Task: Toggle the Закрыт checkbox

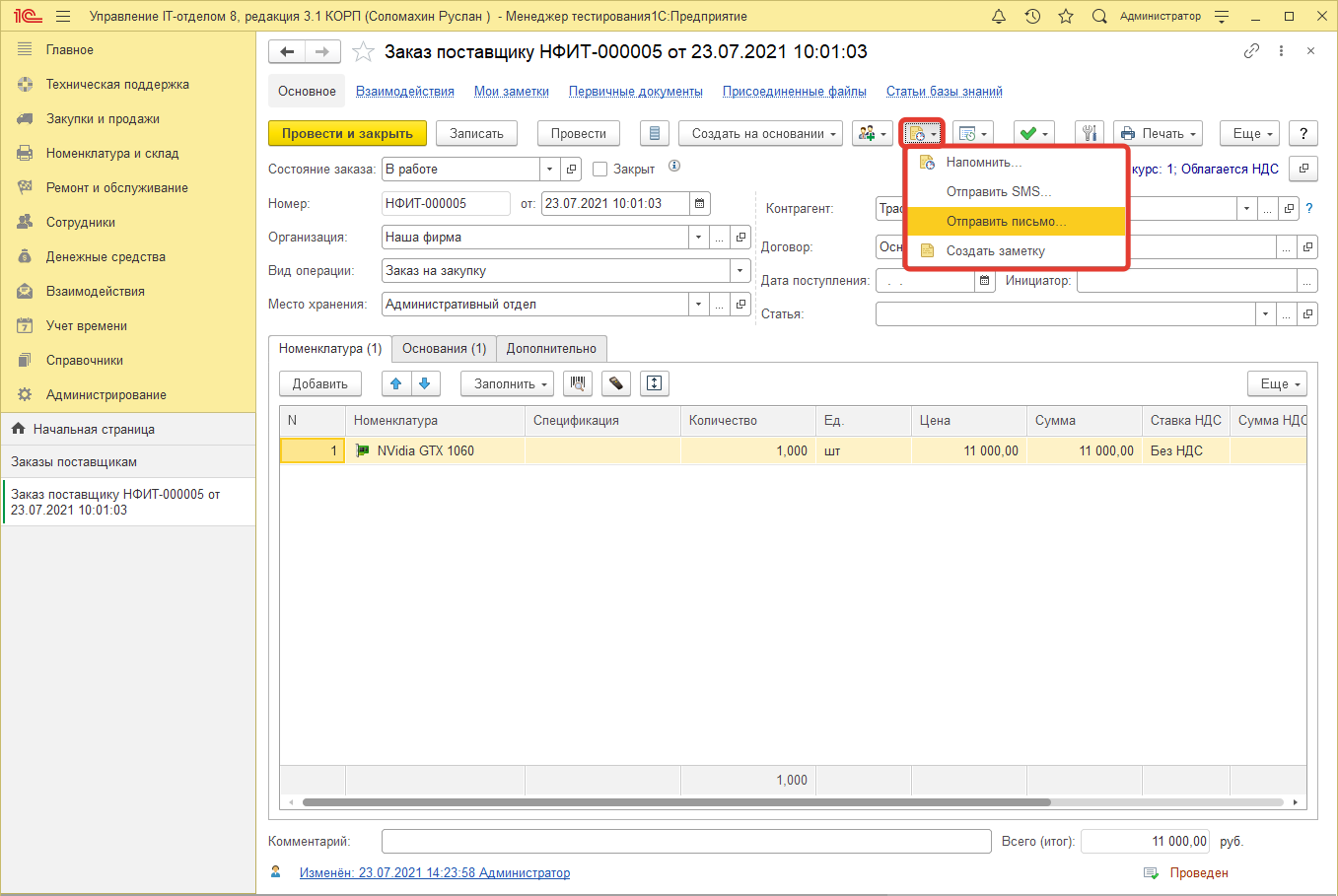Action: click(599, 170)
